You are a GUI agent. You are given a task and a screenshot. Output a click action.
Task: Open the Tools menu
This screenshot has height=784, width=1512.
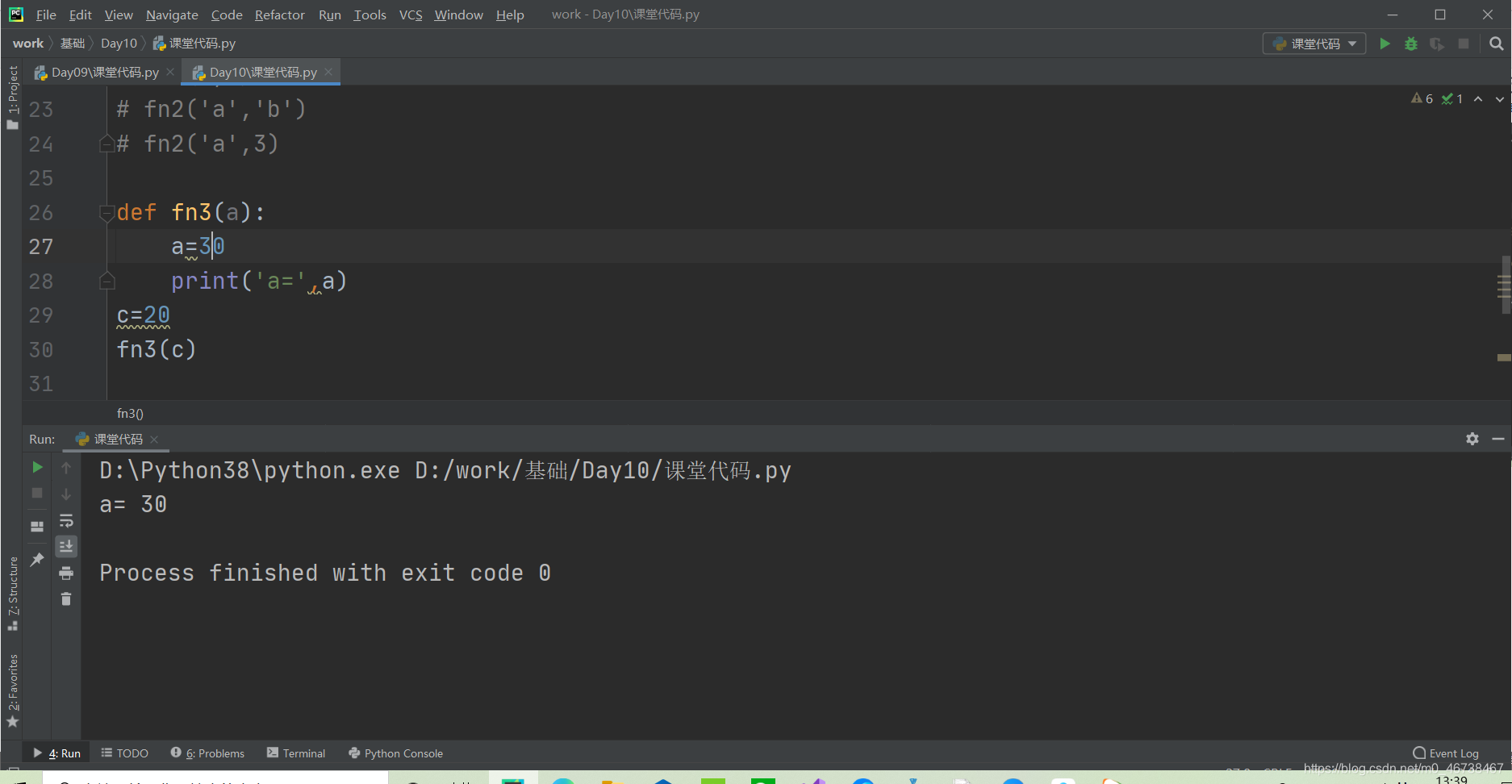tap(370, 15)
